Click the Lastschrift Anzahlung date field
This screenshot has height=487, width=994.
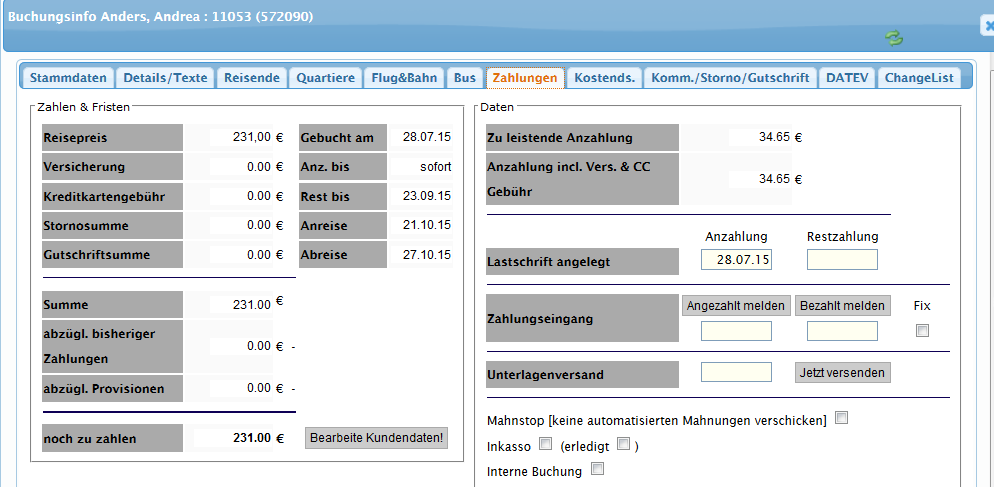(736, 260)
